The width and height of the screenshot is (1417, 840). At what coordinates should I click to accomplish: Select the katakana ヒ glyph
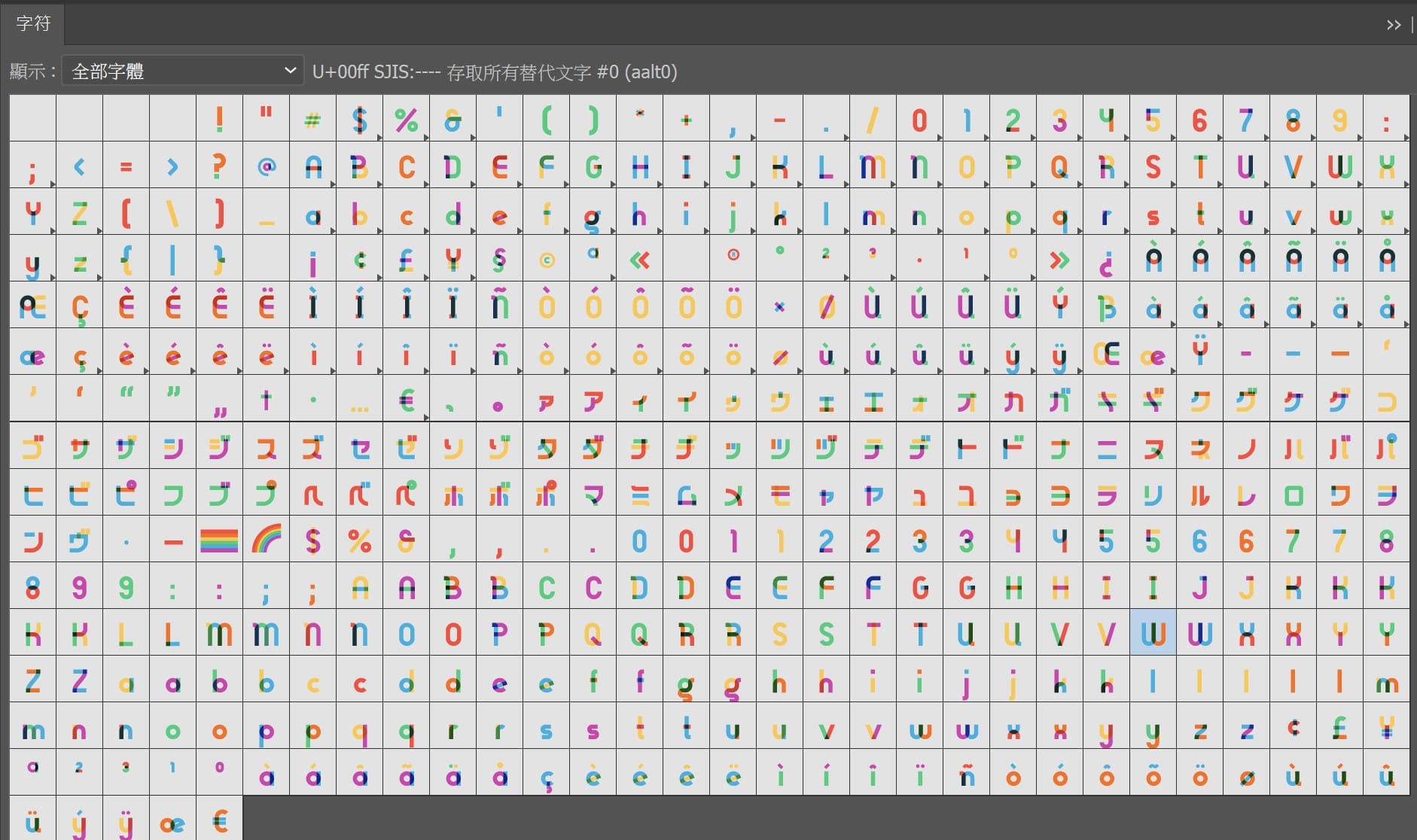point(33,493)
